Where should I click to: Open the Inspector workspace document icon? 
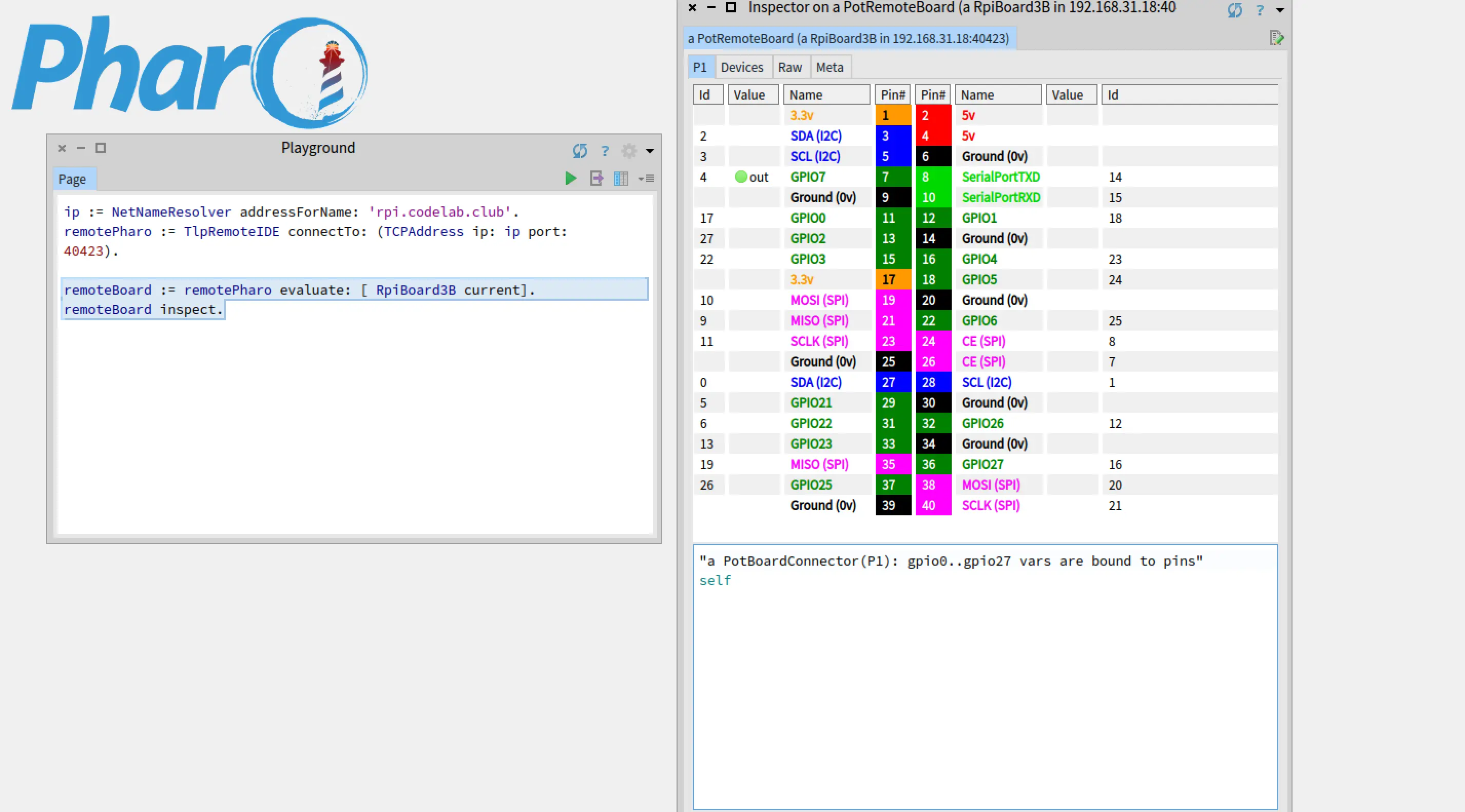(x=1276, y=38)
